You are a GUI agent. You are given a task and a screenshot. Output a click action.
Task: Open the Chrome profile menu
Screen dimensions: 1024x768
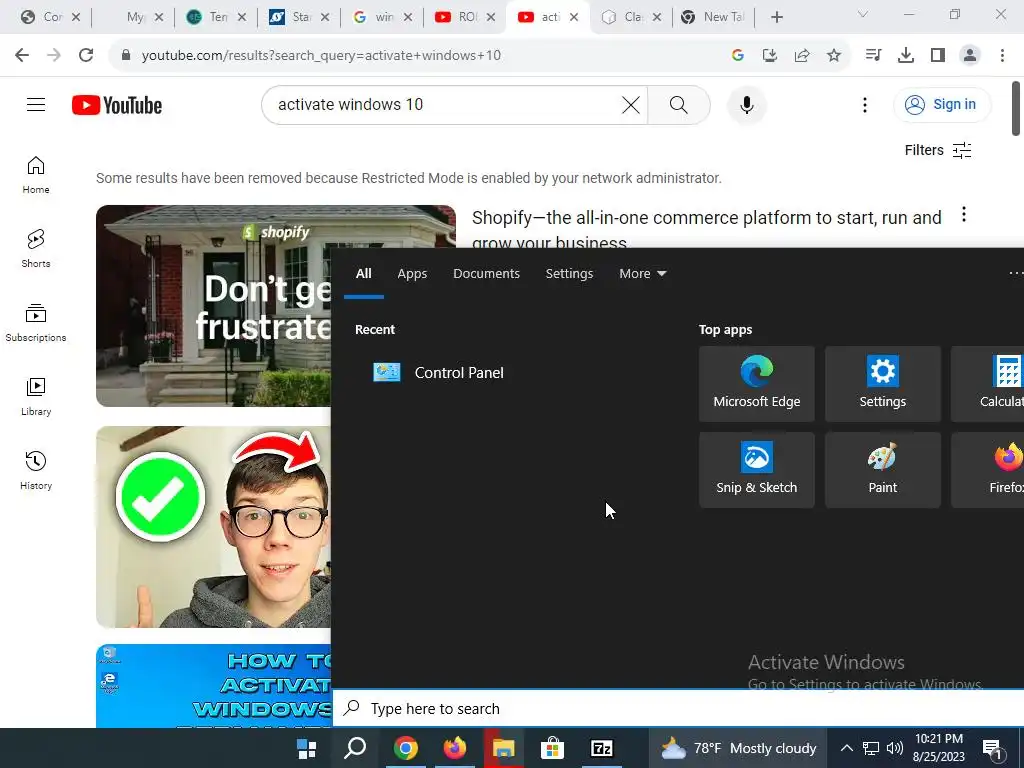[x=970, y=56]
